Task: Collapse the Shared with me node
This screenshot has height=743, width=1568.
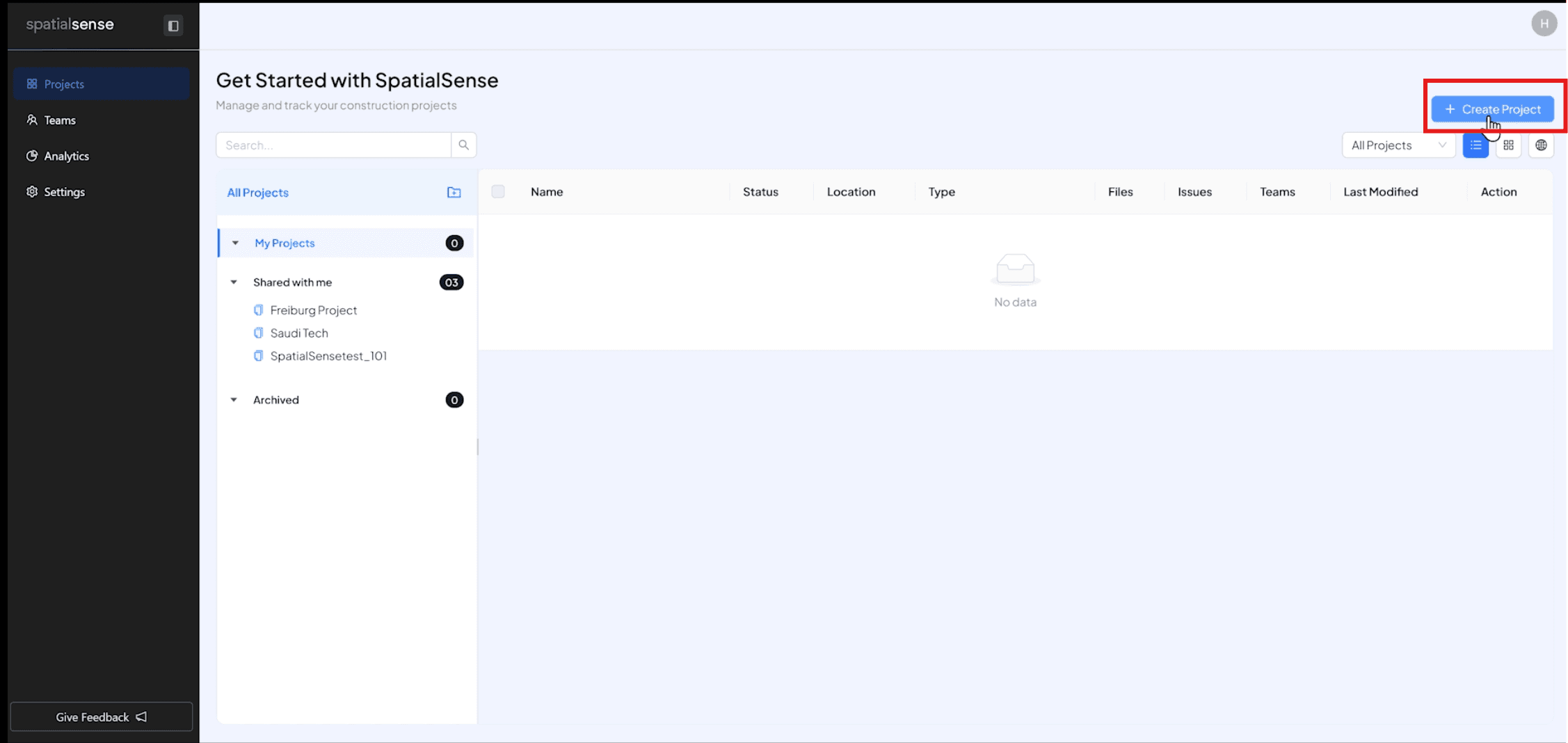Action: (x=234, y=282)
